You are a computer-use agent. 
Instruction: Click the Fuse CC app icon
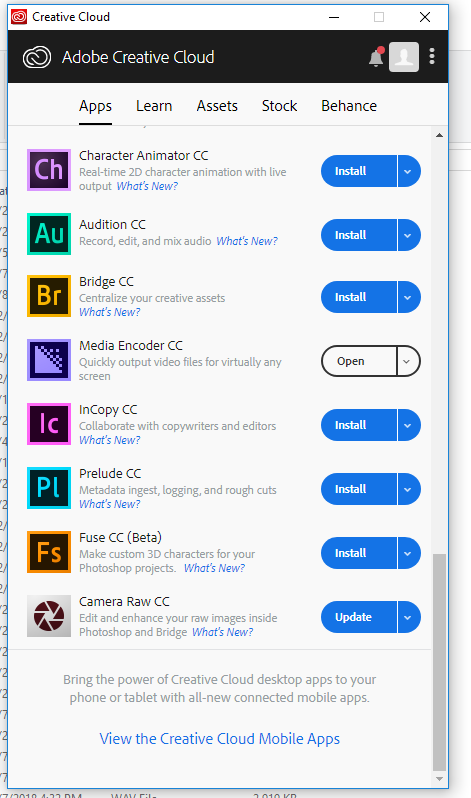49,552
